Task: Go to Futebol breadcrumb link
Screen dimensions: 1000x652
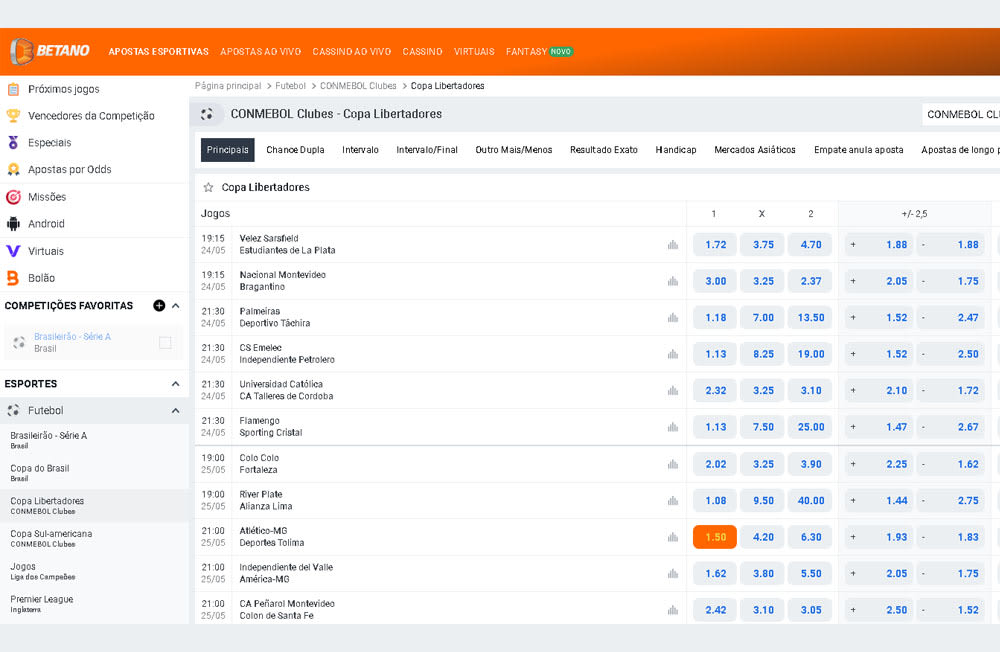Action: tap(290, 86)
